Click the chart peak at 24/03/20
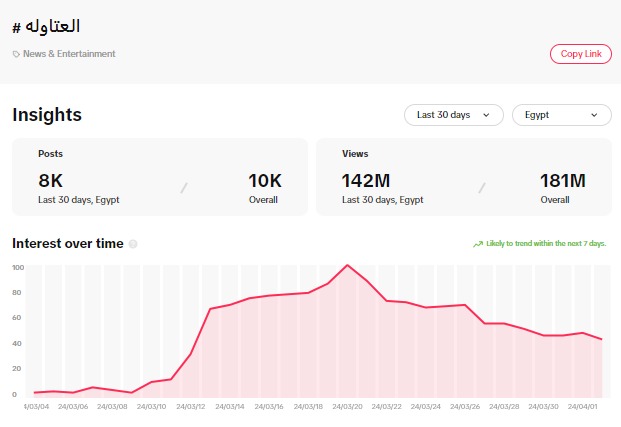The width and height of the screenshot is (621, 427). [347, 266]
